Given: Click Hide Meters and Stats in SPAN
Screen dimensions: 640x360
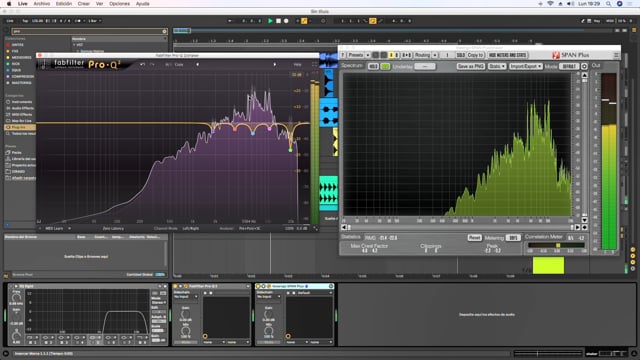Looking at the screenshot, I should (x=507, y=55).
